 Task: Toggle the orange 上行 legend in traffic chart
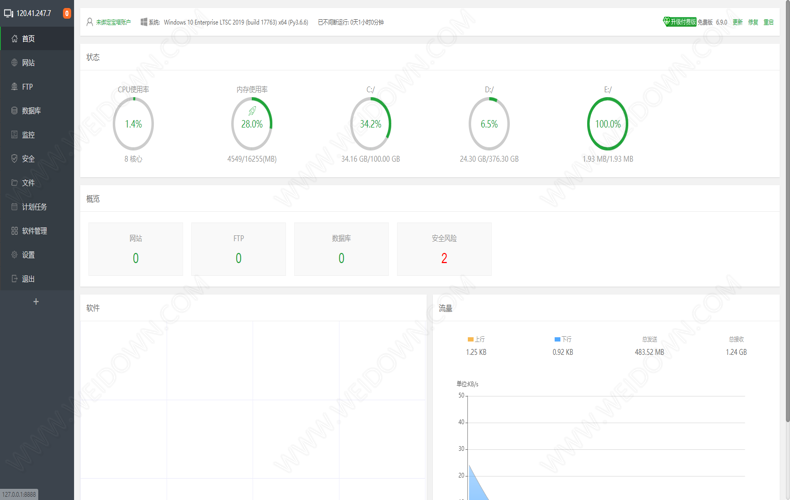tap(475, 339)
